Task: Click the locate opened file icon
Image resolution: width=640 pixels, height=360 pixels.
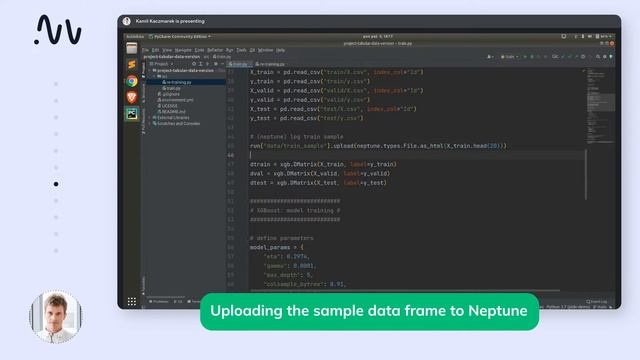Action: (x=194, y=64)
